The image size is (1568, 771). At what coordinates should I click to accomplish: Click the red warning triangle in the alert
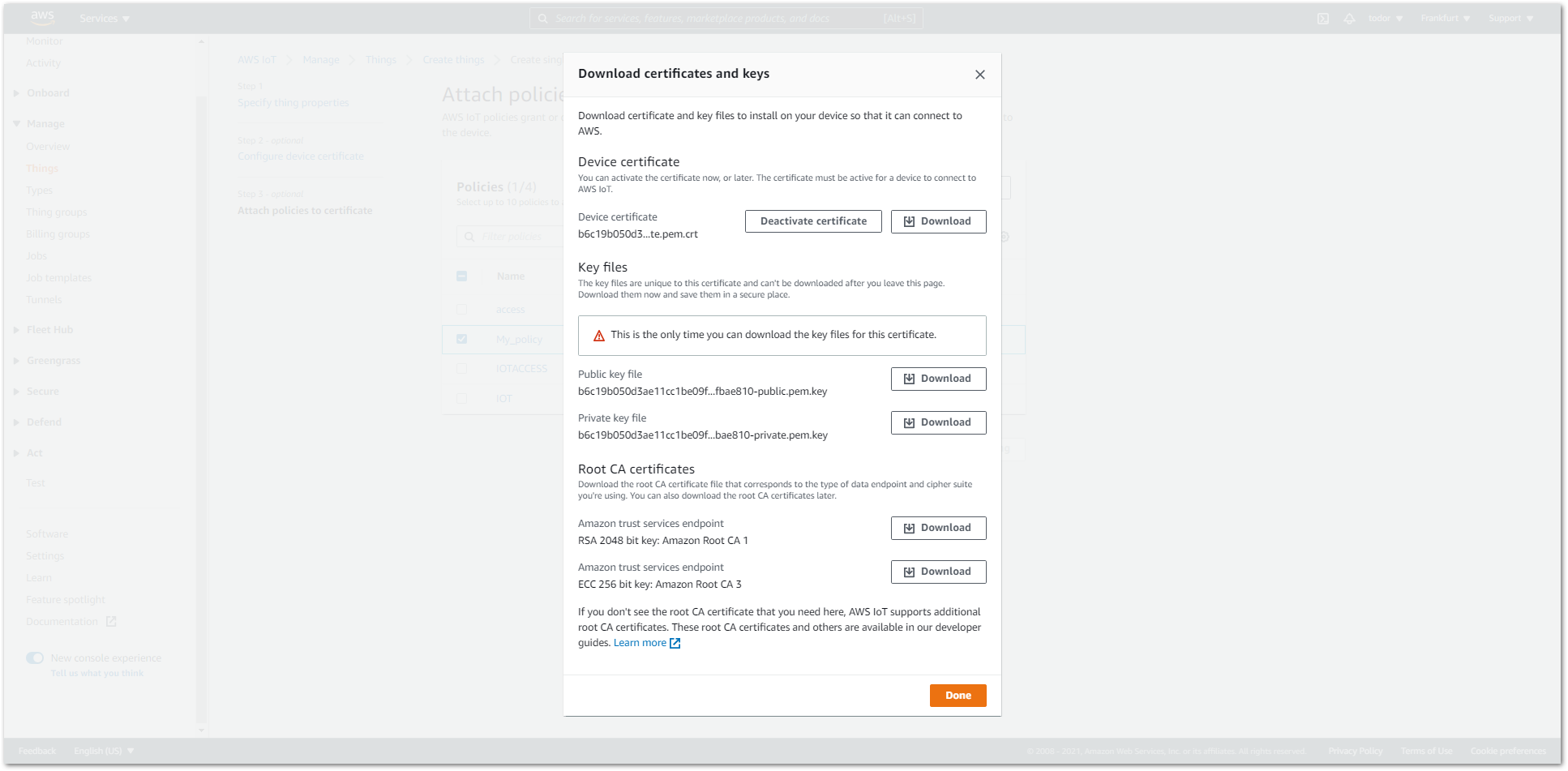[598, 334]
